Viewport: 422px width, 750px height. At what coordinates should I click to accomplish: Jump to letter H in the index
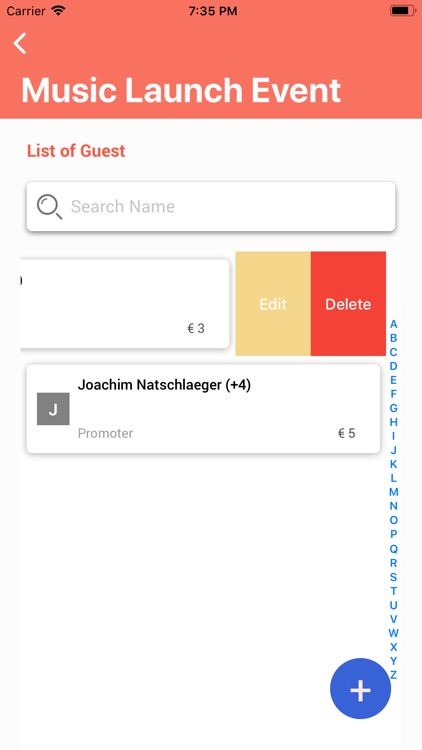pos(393,422)
